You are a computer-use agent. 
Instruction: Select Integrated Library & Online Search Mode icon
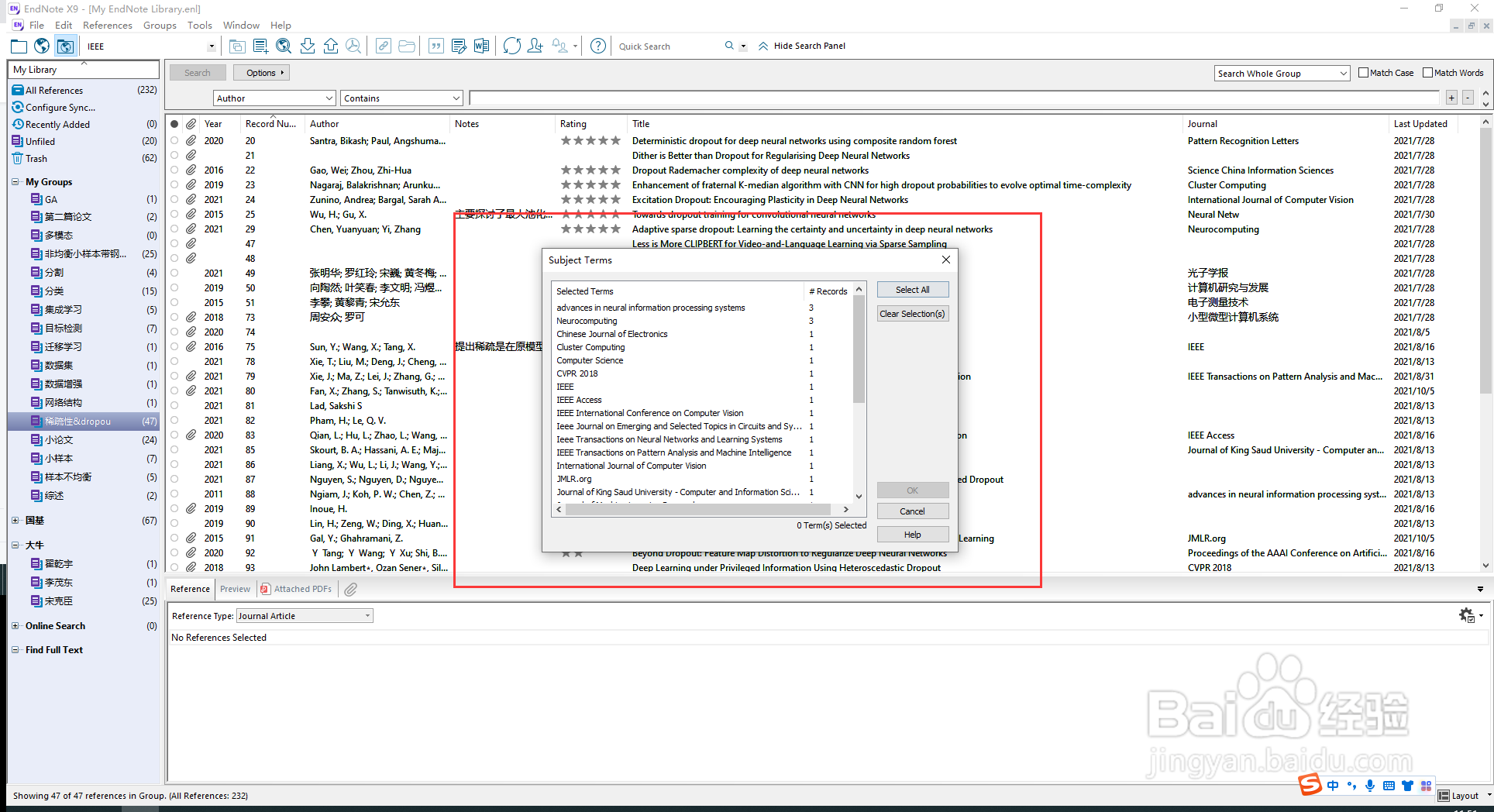65,46
